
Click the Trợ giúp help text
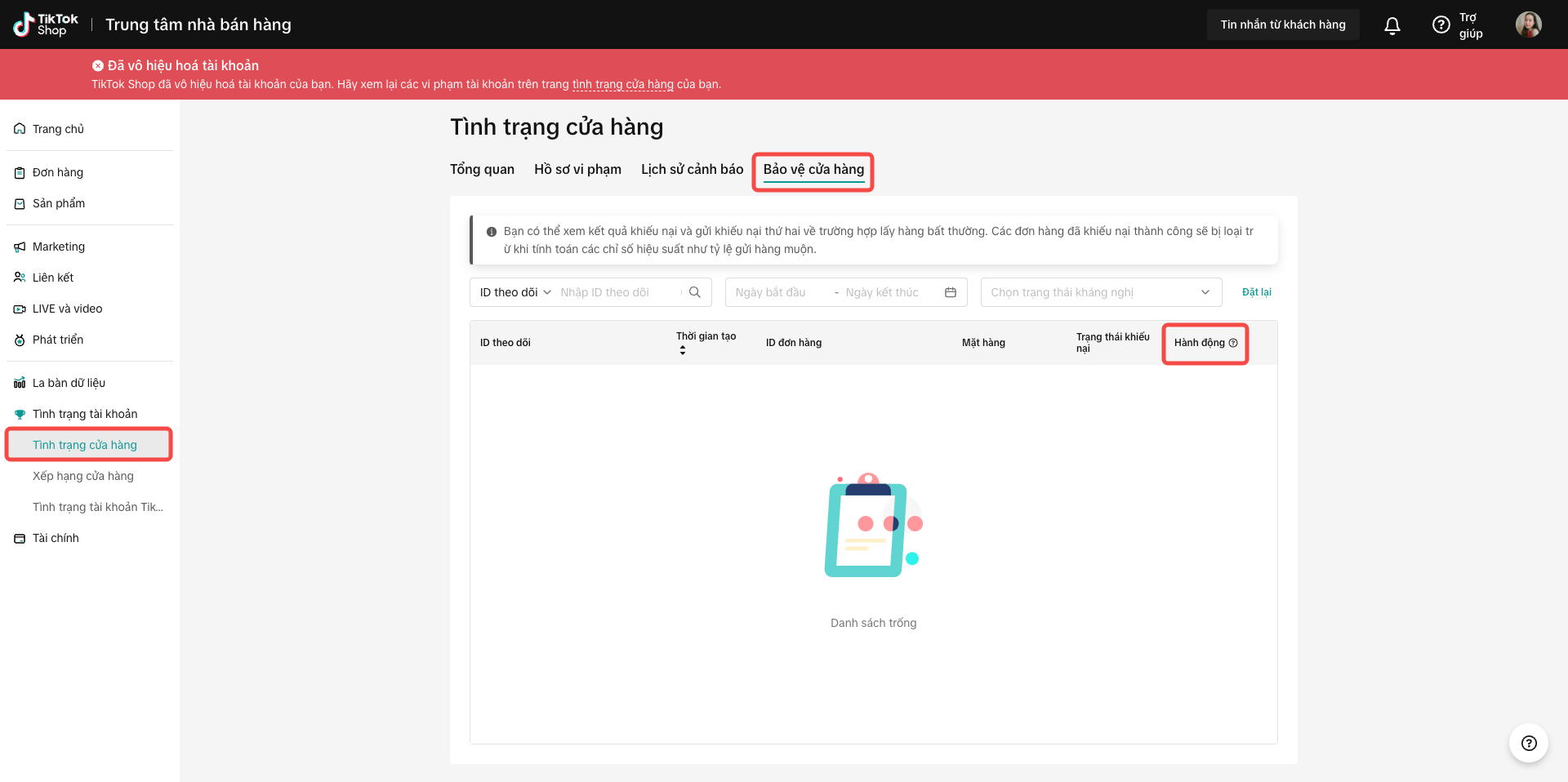coord(1471,25)
